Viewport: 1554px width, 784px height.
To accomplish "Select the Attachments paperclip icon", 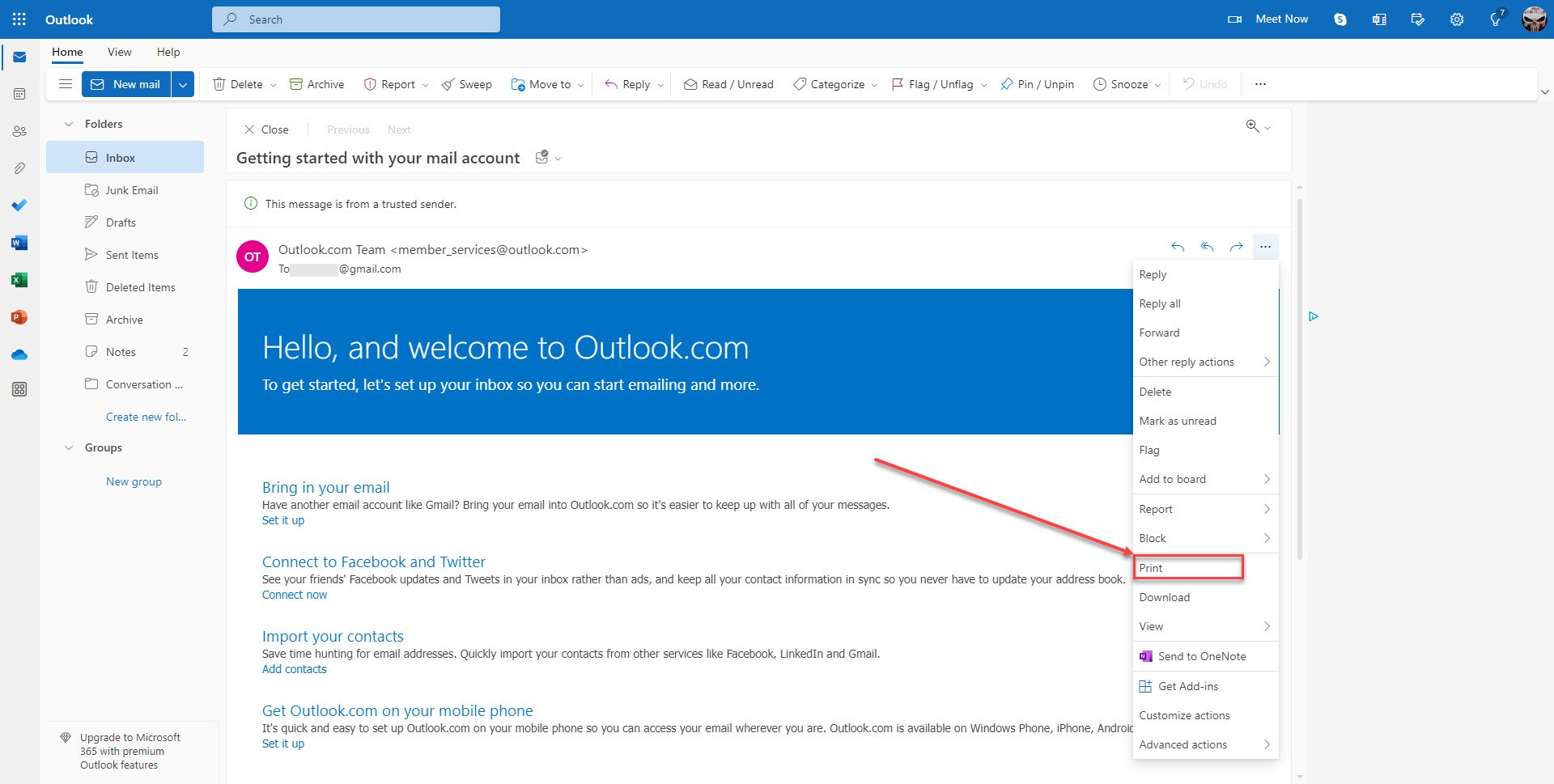I will coord(19,168).
